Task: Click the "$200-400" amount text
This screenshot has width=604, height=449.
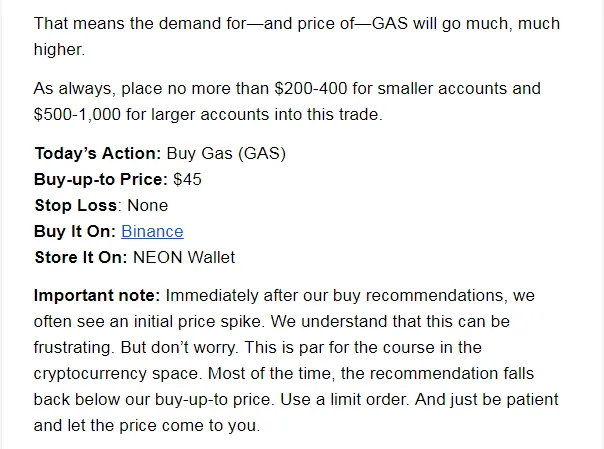Action: click(311, 89)
